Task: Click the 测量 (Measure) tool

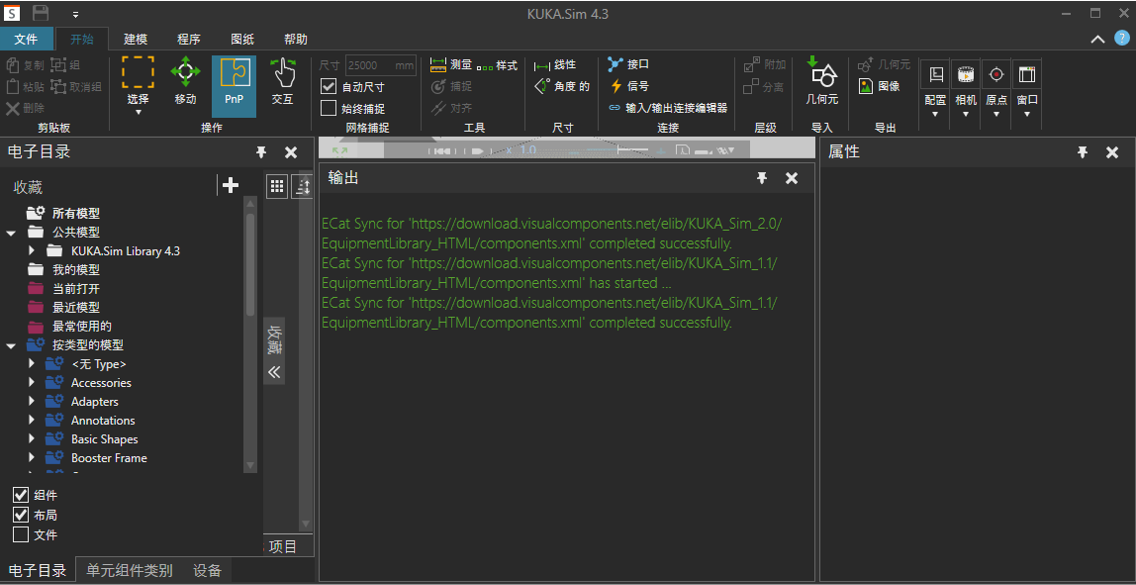Action: pyautogui.click(x=450, y=65)
